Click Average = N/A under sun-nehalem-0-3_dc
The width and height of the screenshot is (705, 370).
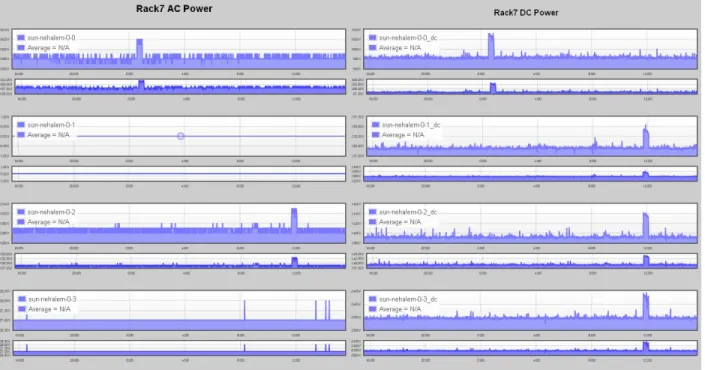pos(400,309)
